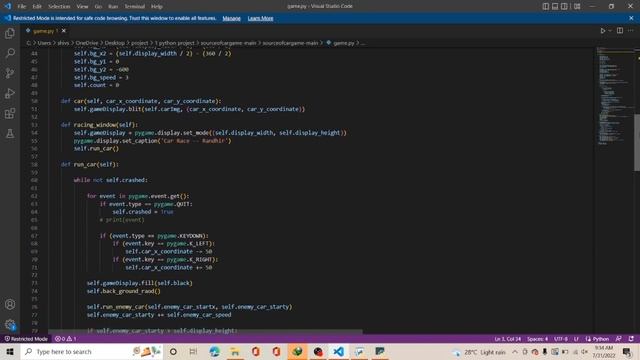The width and height of the screenshot is (640, 360).
Task: Click the horizontal editor scrollbar
Action: click(x=205, y=332)
